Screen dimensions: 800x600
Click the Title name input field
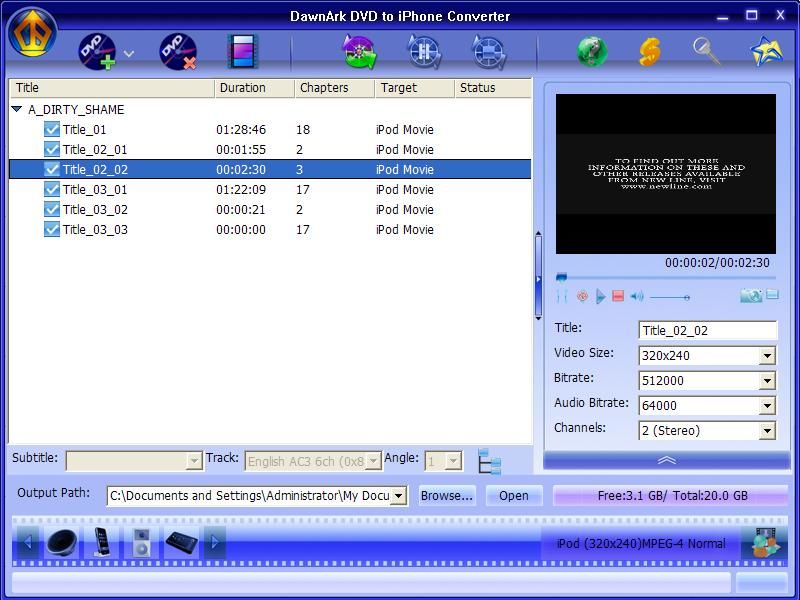tap(708, 331)
